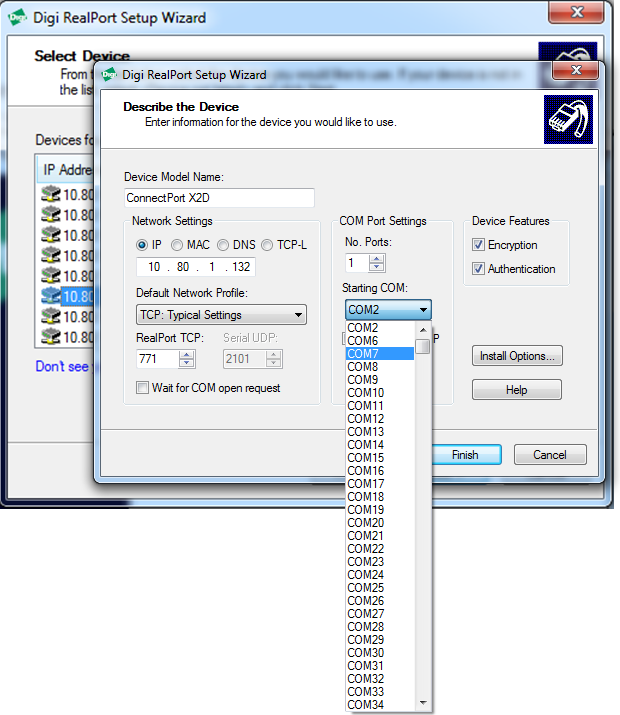Open Default Network Profile dropdown
Image resolution: width=620 pixels, height=715 pixels.
[221, 315]
